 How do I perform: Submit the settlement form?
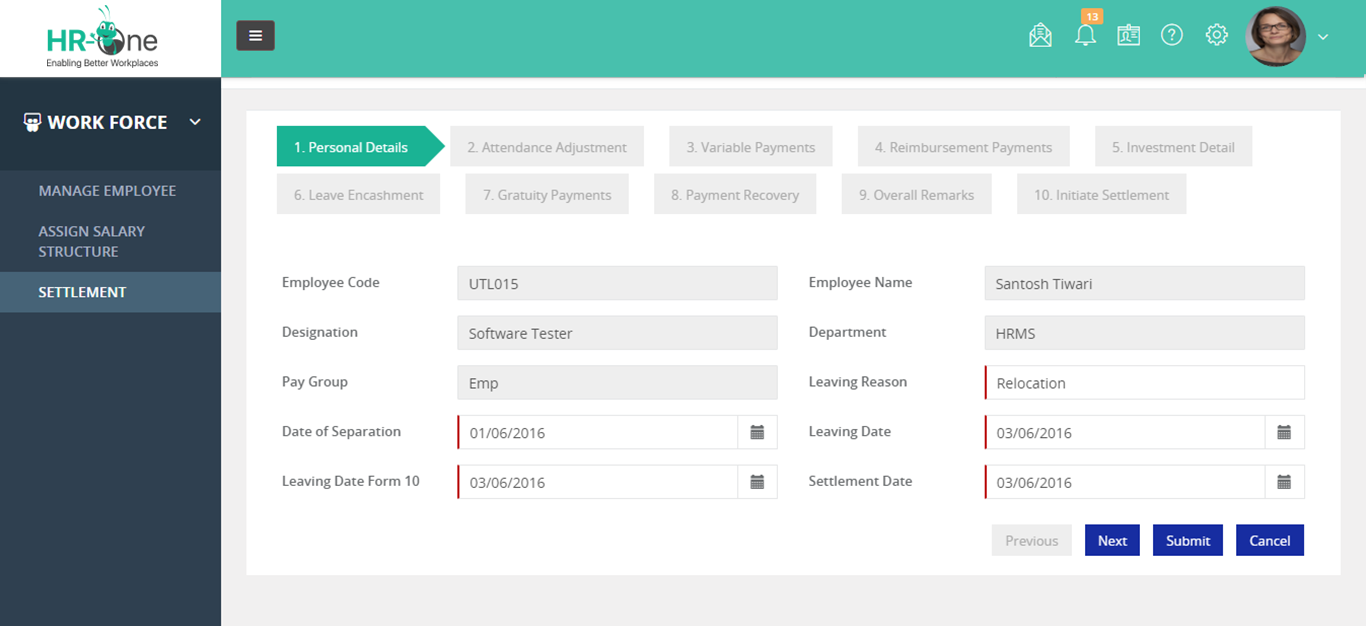tap(1187, 540)
